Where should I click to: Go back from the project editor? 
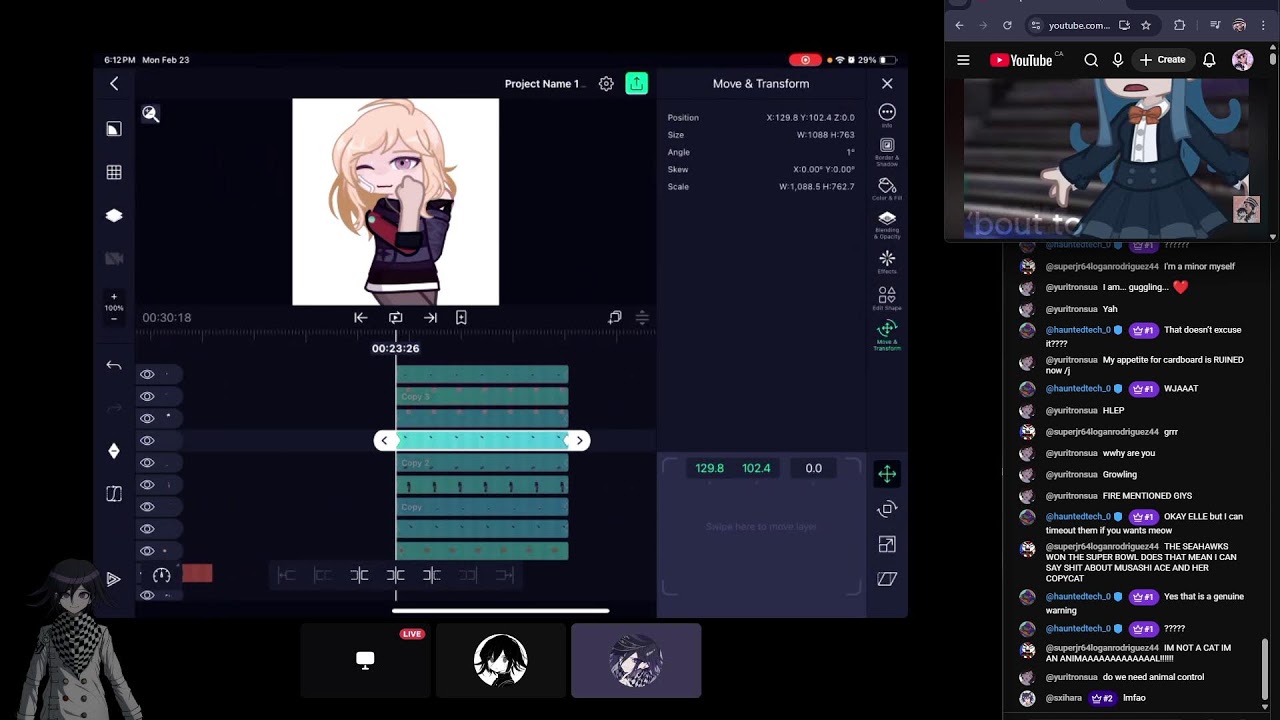click(x=114, y=84)
